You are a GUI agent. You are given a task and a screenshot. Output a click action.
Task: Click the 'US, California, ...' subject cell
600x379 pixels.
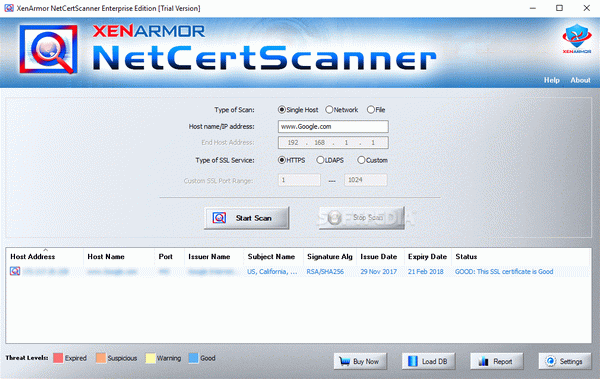[x=272, y=272]
